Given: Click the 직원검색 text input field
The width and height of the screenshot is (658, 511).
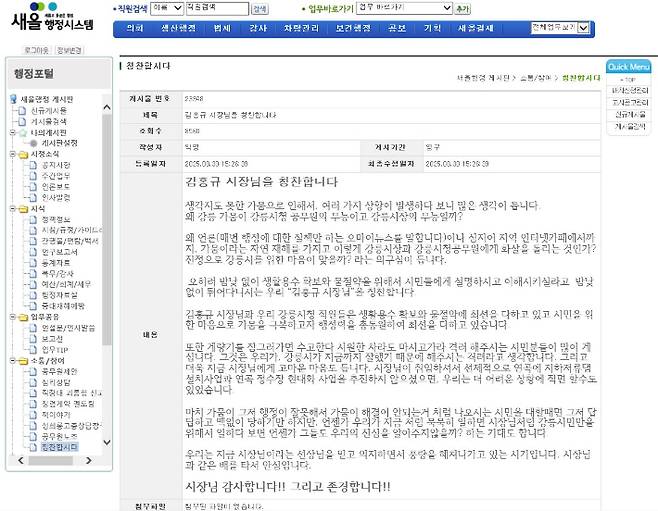Looking at the screenshot, I should [217, 8].
